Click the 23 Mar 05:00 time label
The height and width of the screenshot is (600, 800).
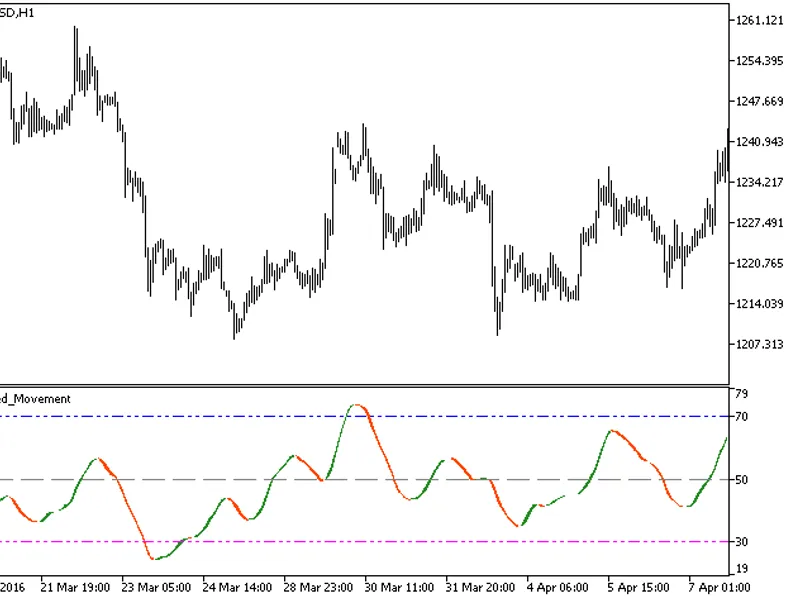(156, 588)
